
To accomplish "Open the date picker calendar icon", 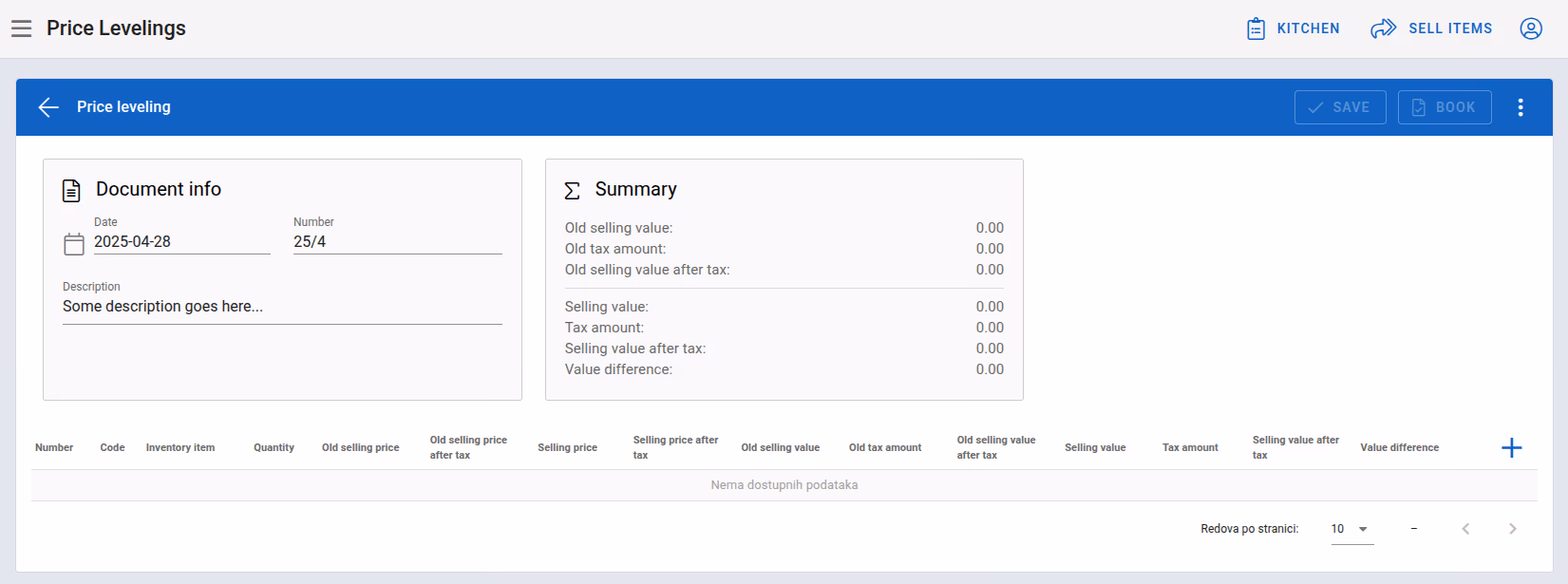I will [74, 244].
